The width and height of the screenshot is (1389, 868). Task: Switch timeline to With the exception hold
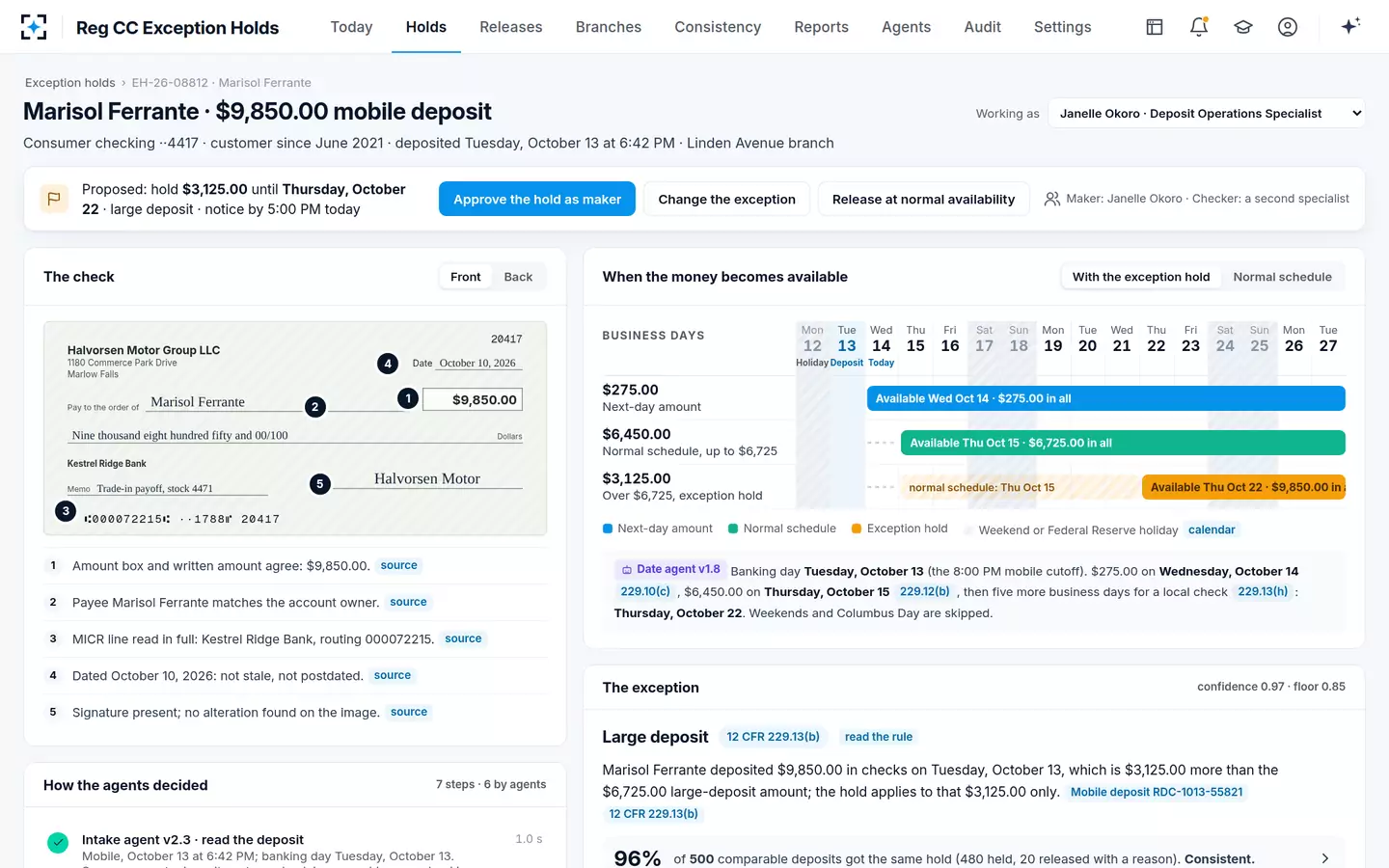coord(1141,277)
